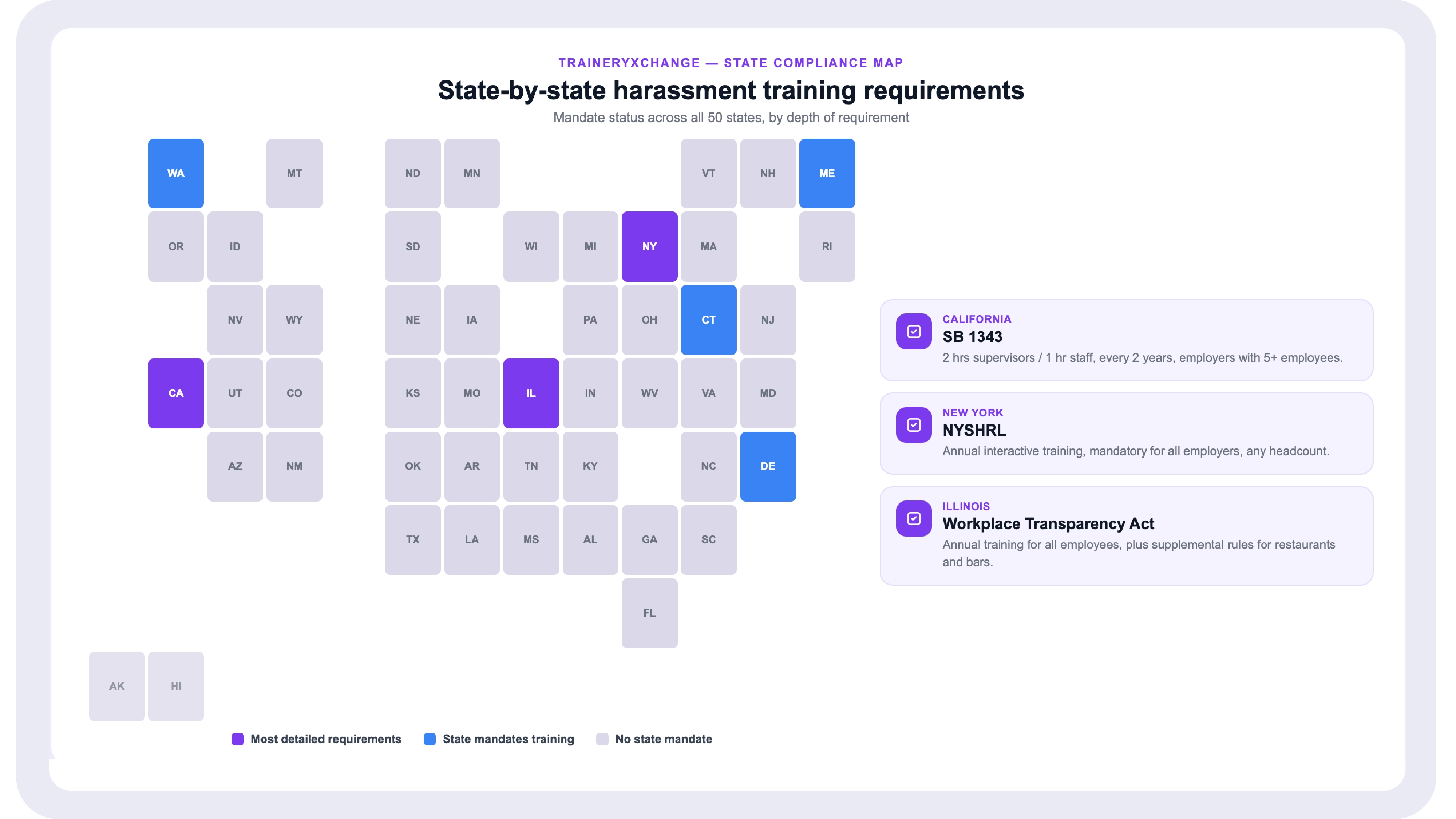Screen dimensions: 1456x819
Task: Select the IA state tile
Action: [x=472, y=320]
